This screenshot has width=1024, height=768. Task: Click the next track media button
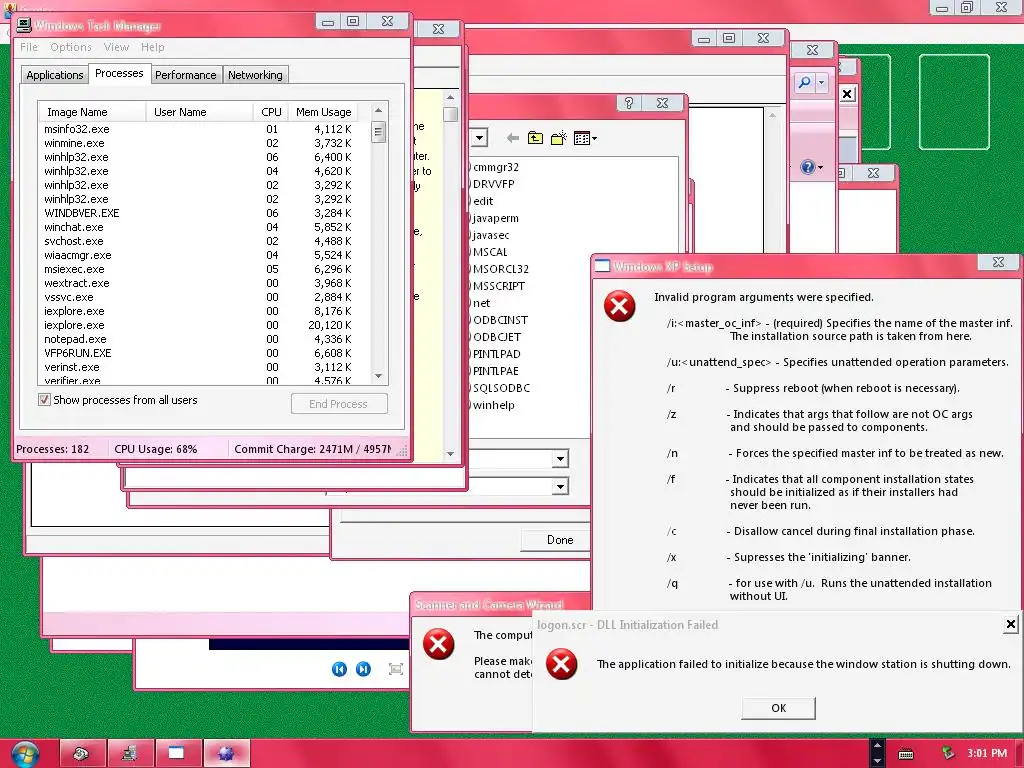(363, 669)
